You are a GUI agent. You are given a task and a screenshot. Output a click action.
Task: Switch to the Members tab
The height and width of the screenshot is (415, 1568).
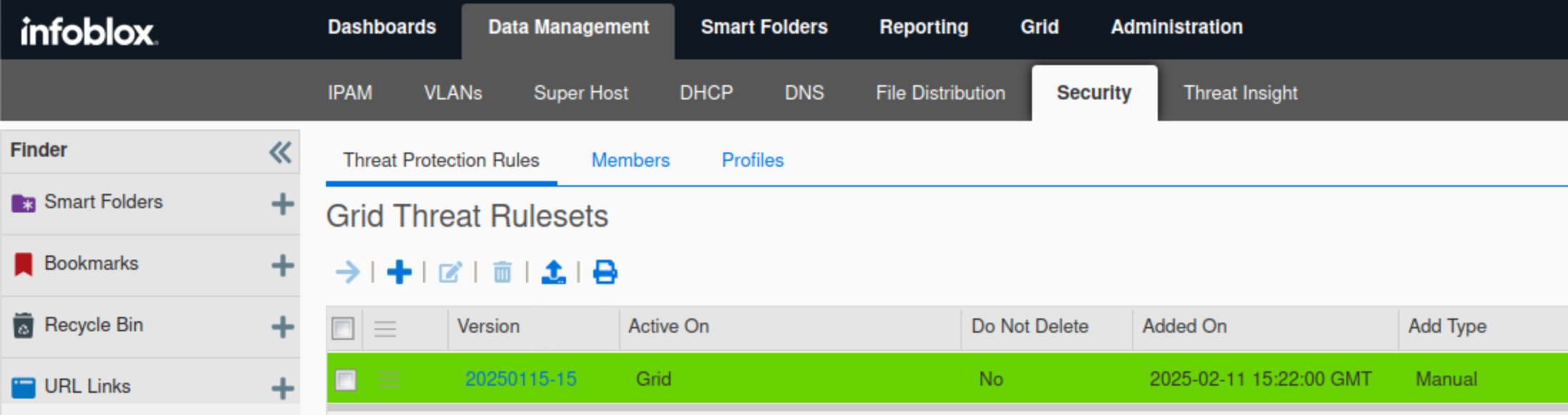(x=630, y=160)
